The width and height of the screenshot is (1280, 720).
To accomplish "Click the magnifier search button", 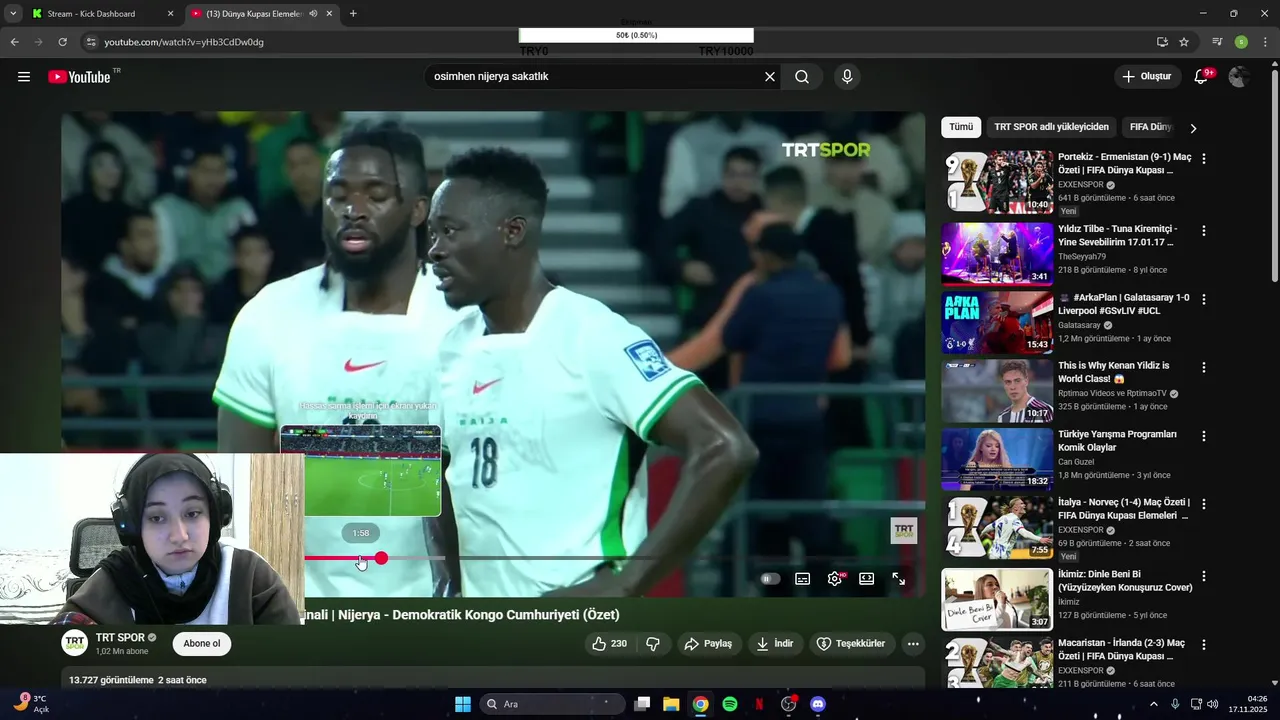I will pyautogui.click(x=802, y=77).
